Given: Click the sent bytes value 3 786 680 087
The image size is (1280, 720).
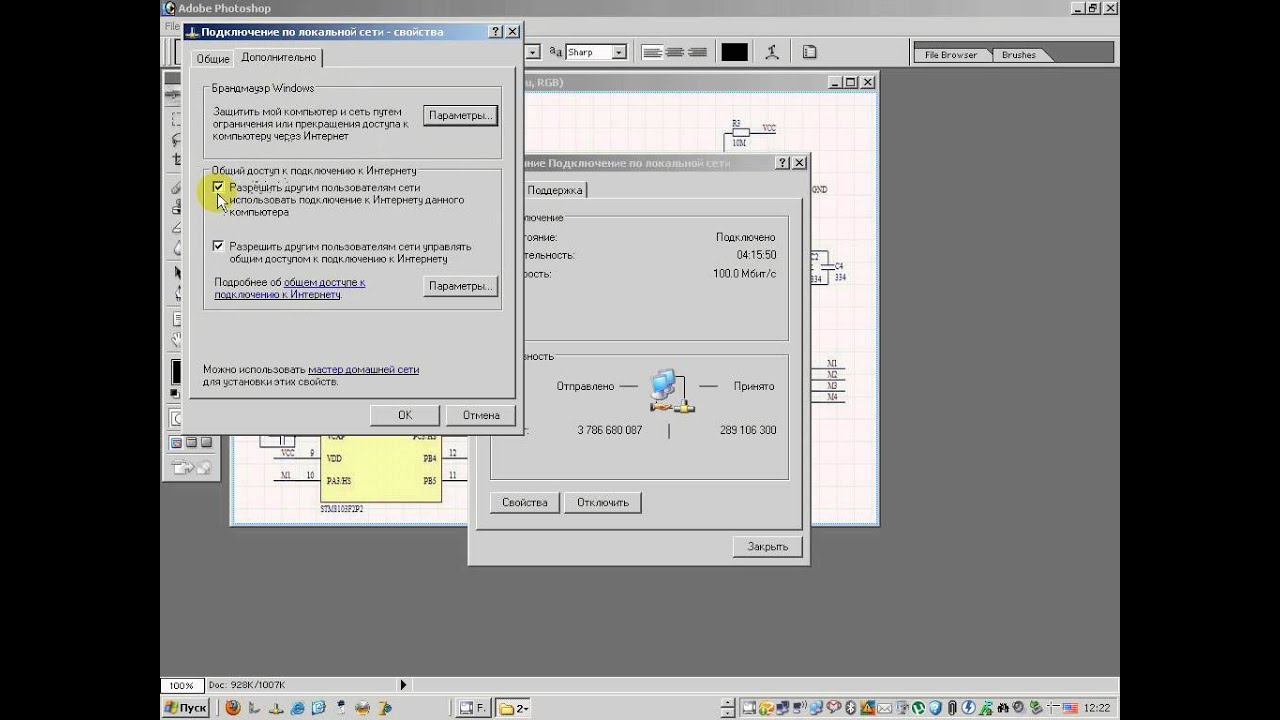Looking at the screenshot, I should [x=610, y=430].
